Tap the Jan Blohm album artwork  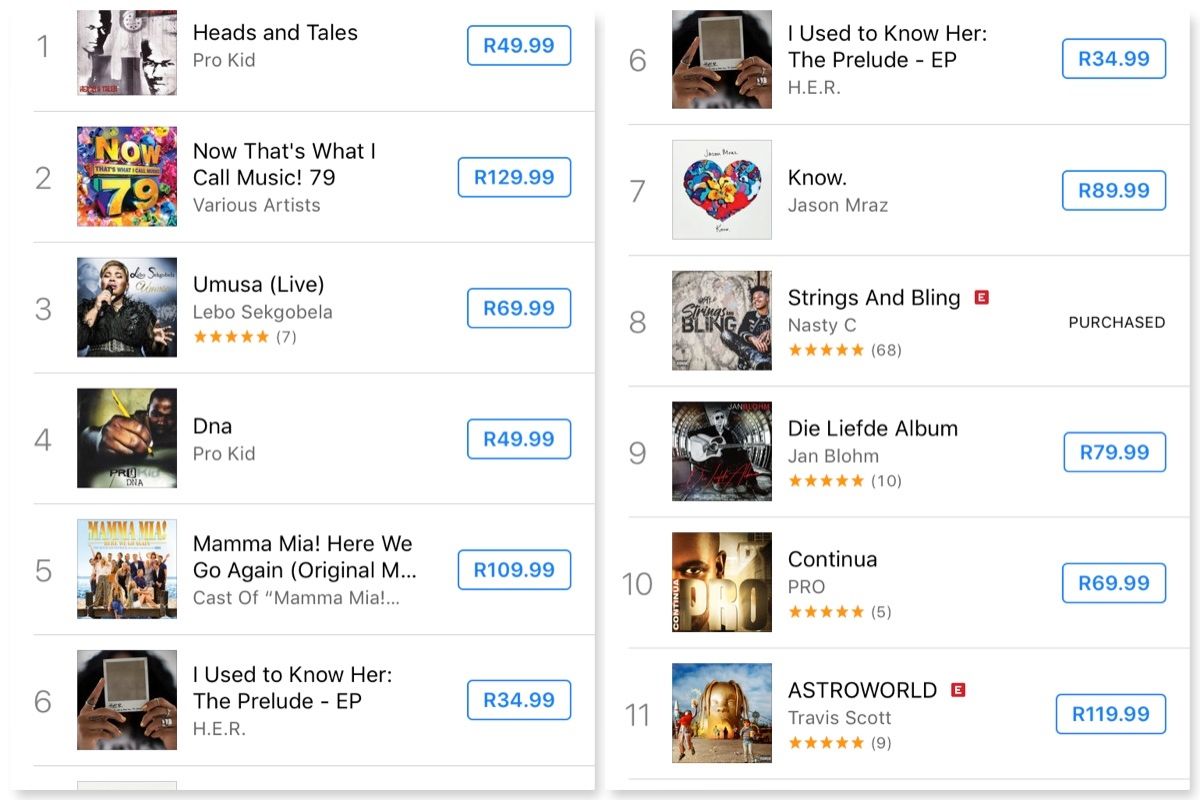click(722, 451)
